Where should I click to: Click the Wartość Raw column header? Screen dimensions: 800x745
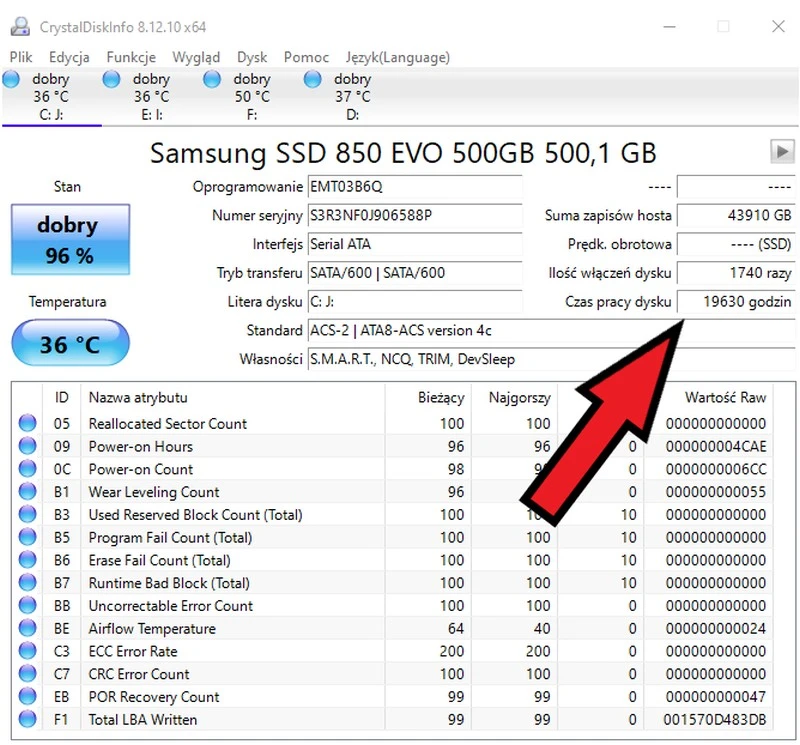[725, 398]
